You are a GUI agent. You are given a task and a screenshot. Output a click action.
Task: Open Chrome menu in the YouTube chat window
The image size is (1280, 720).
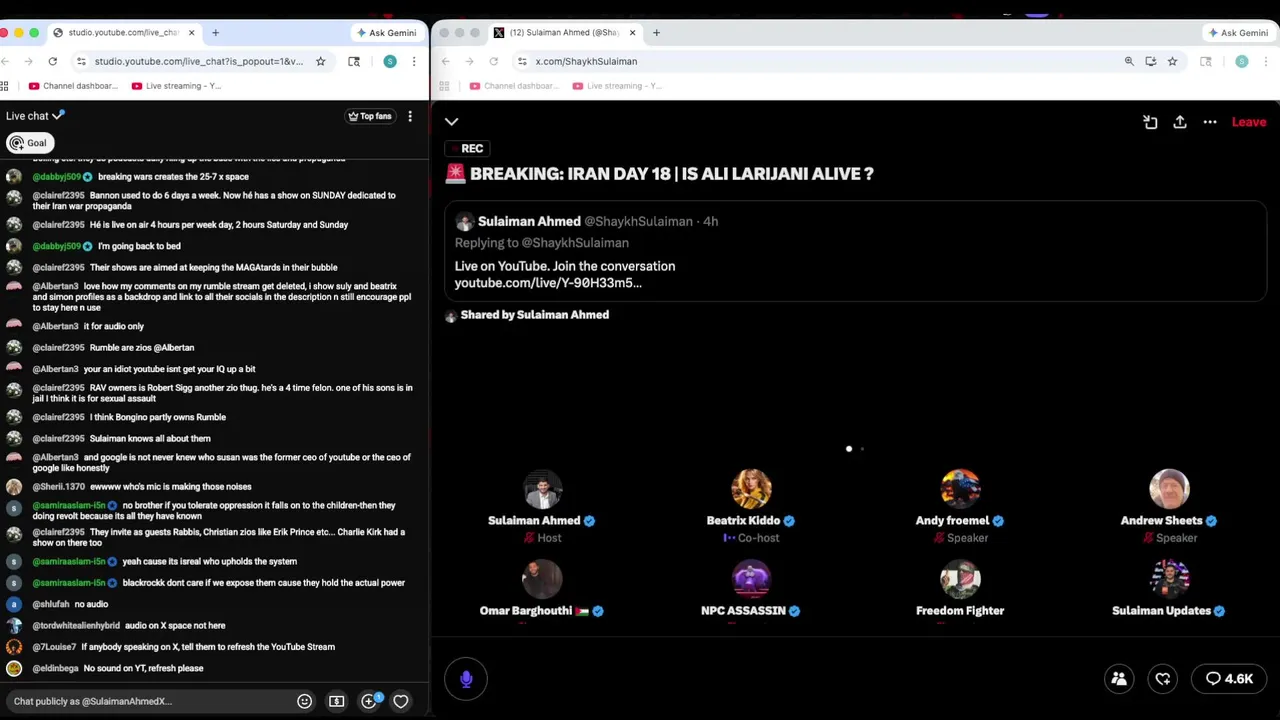pyautogui.click(x=415, y=61)
